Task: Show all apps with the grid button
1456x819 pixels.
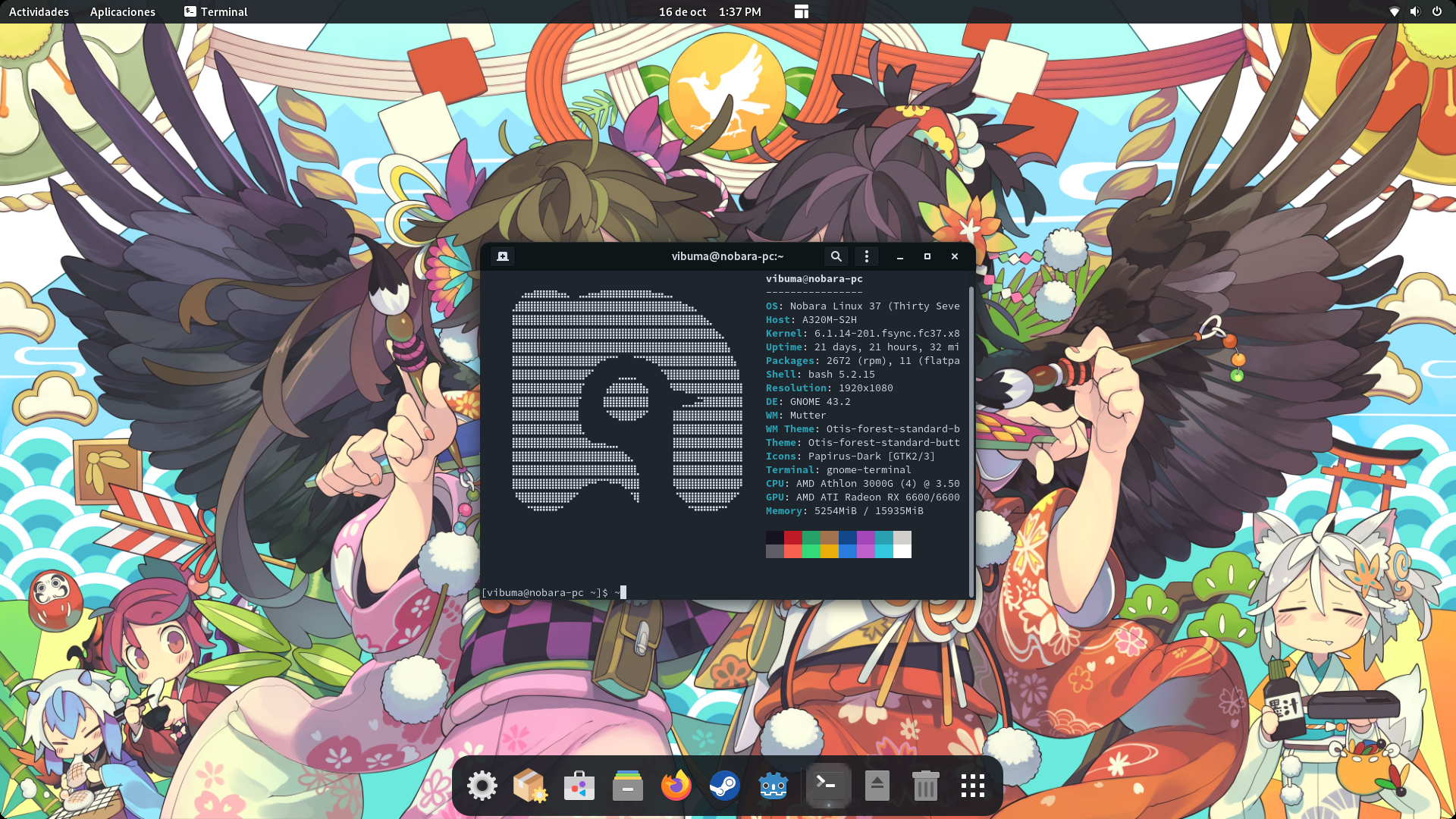Action: (972, 785)
